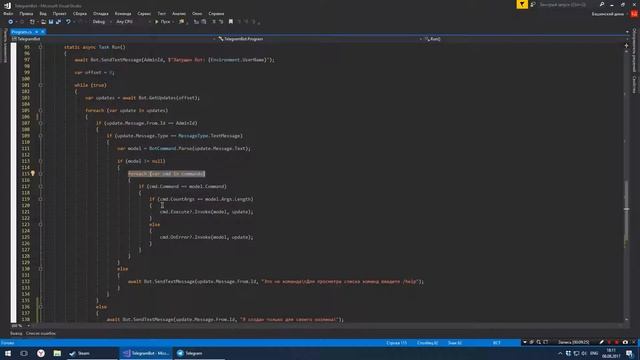Click the Task View taskbar icon
Screen dimensions: 640x360
tap(24, 353)
